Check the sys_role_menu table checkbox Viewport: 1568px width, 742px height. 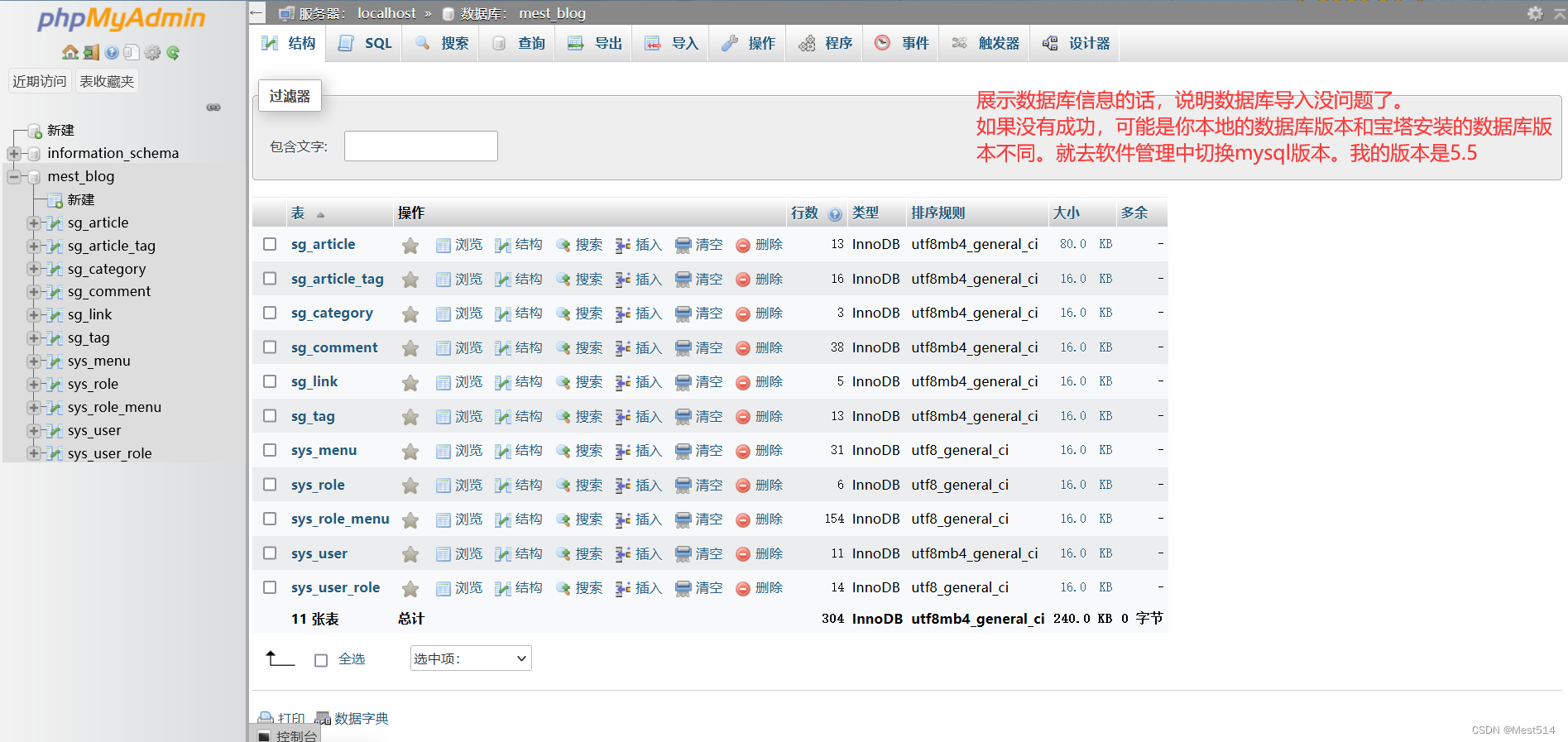[270, 519]
